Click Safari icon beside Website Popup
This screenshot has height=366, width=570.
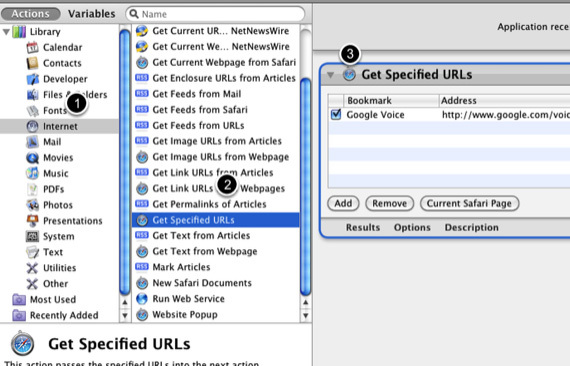click(142, 314)
